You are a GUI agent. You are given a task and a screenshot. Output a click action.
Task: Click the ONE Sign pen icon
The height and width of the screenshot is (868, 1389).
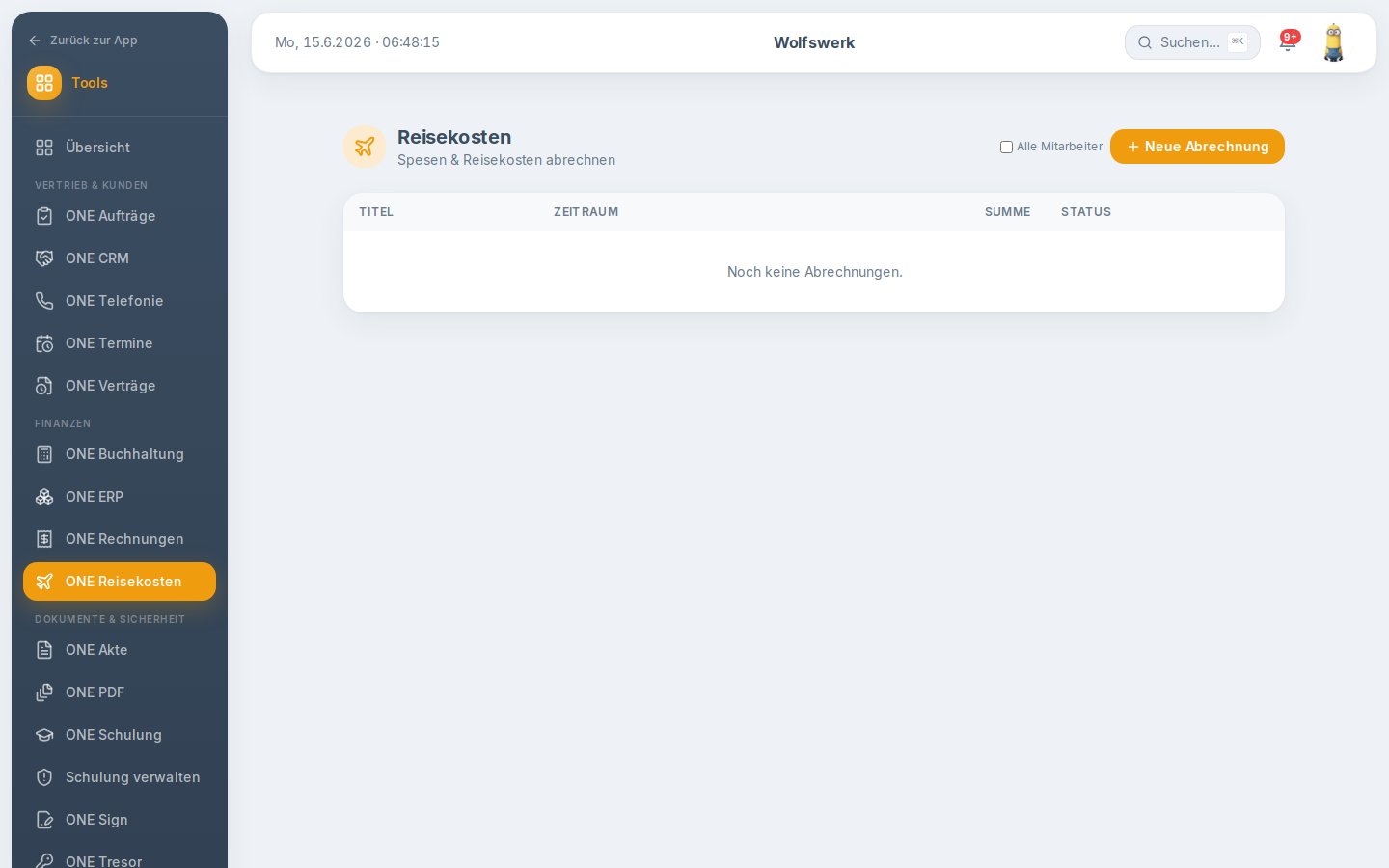[x=44, y=820]
